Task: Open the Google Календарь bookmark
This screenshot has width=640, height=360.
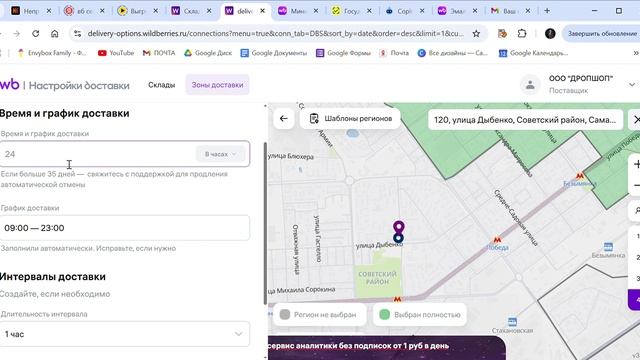Action: [533, 53]
